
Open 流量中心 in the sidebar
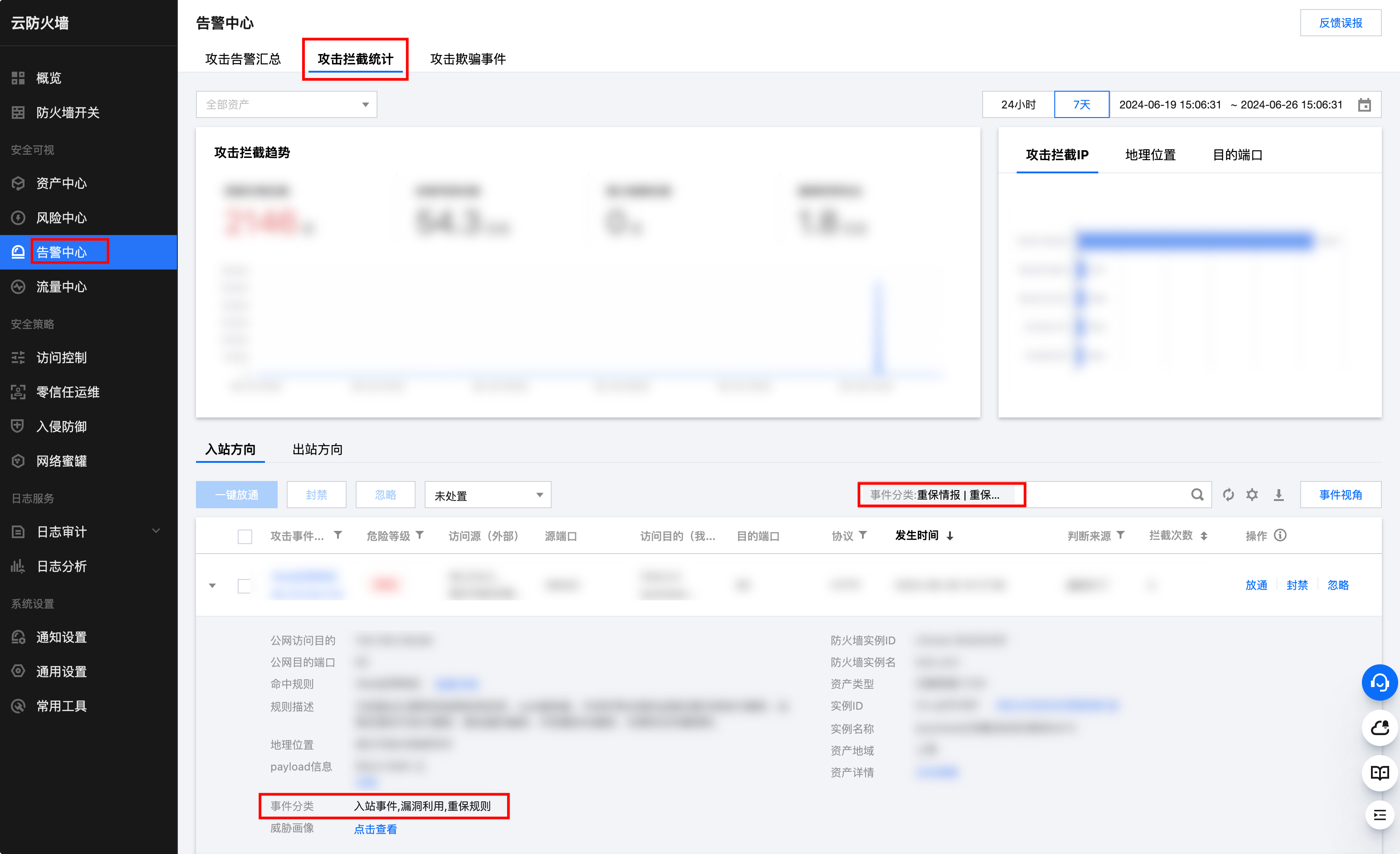click(x=88, y=287)
